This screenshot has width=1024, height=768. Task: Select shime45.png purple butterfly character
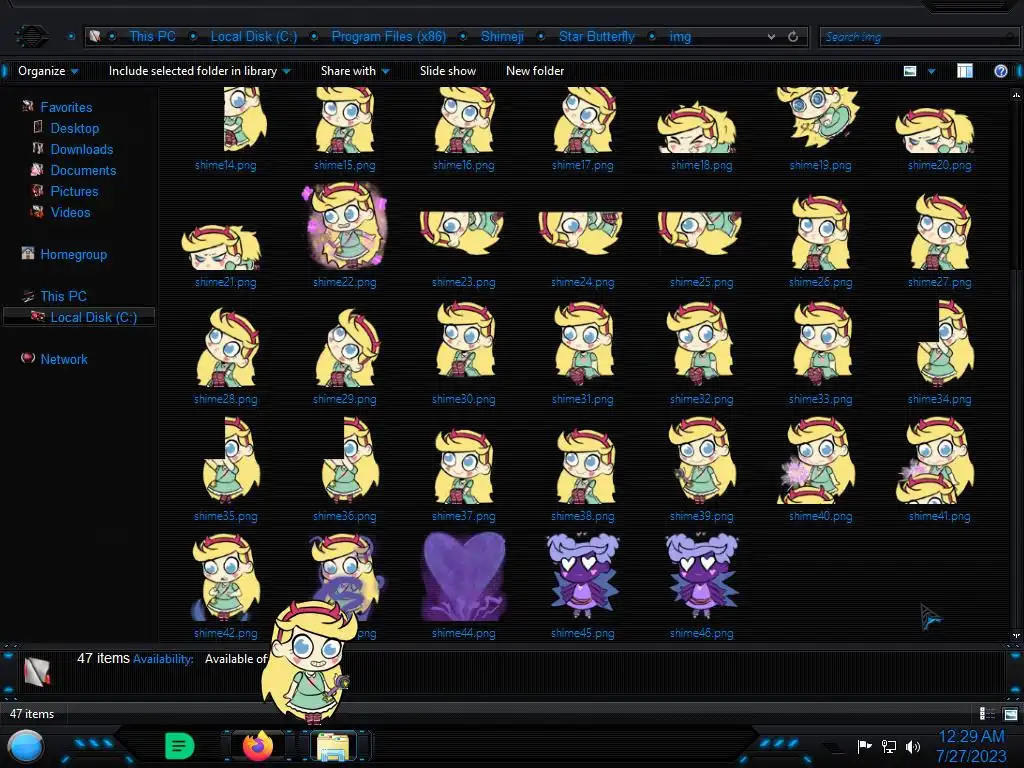click(583, 576)
